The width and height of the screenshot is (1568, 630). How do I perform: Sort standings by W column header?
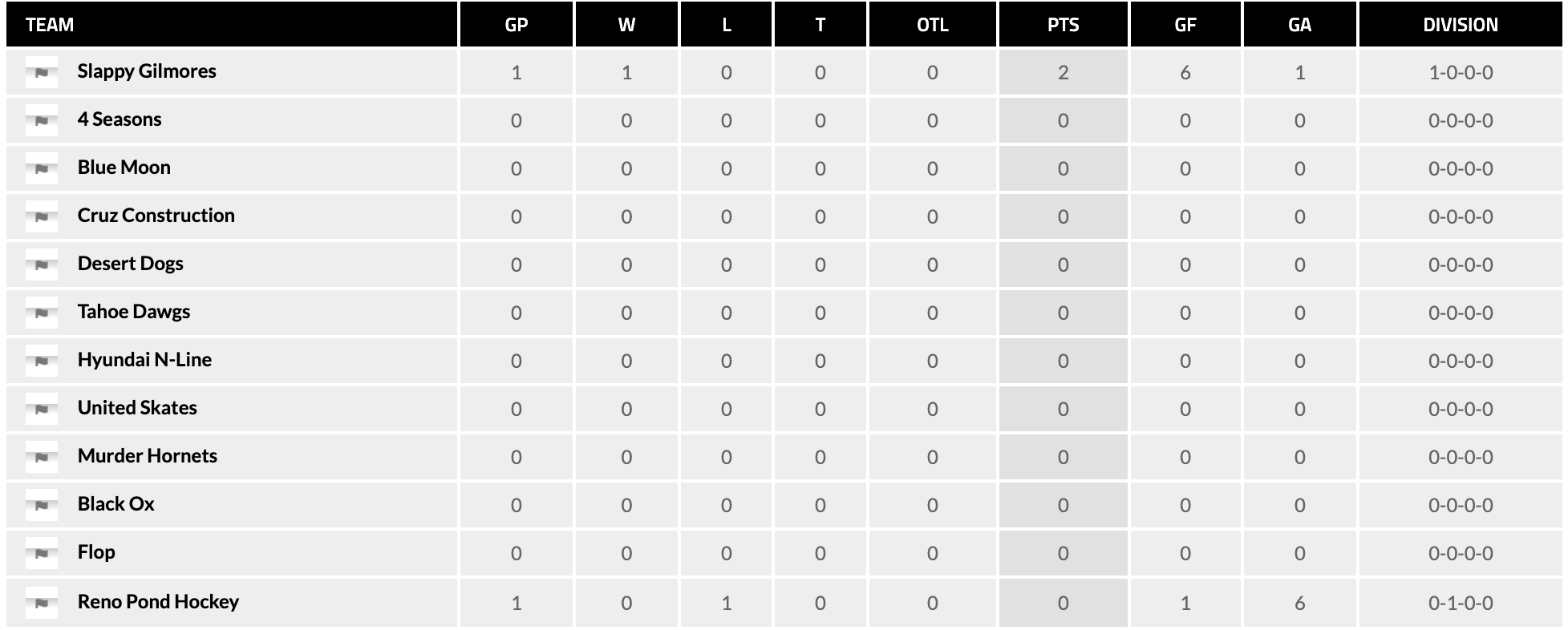tap(626, 25)
